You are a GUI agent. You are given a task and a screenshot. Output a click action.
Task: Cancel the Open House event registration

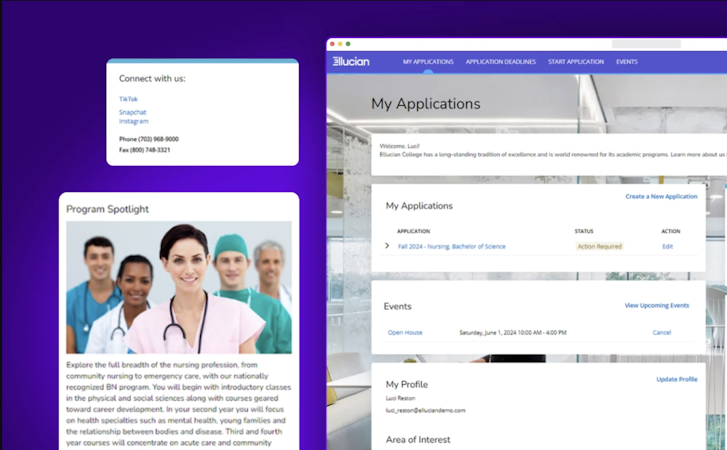click(x=662, y=332)
